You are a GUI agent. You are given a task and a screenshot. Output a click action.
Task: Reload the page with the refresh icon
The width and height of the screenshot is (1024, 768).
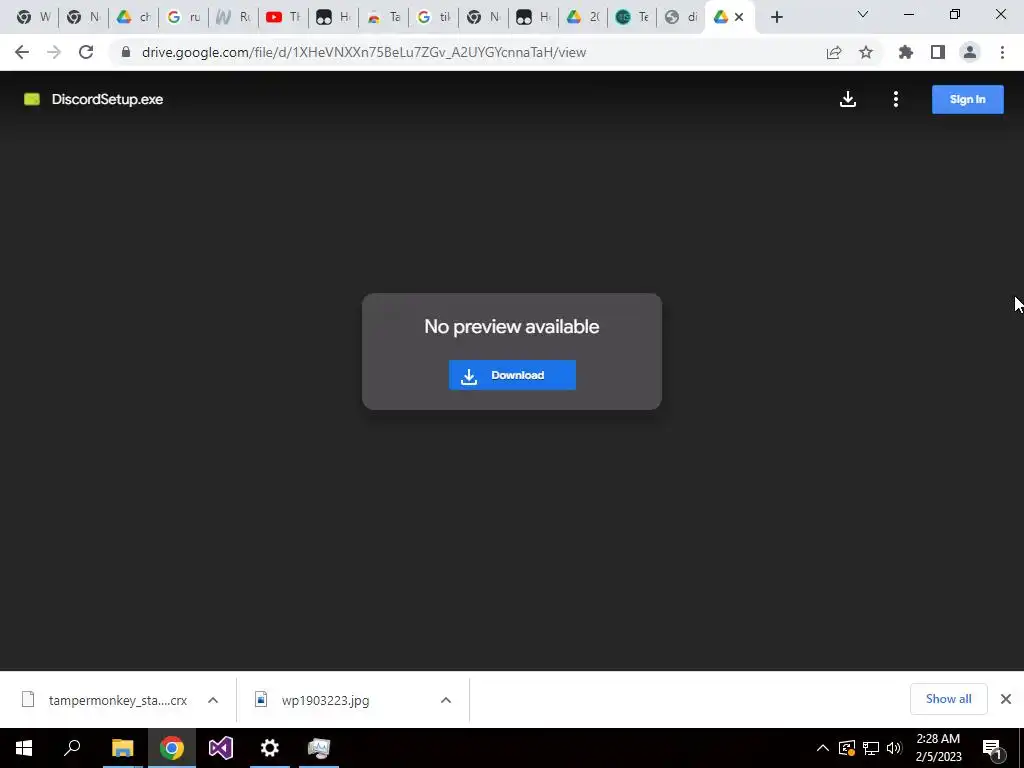point(86,52)
